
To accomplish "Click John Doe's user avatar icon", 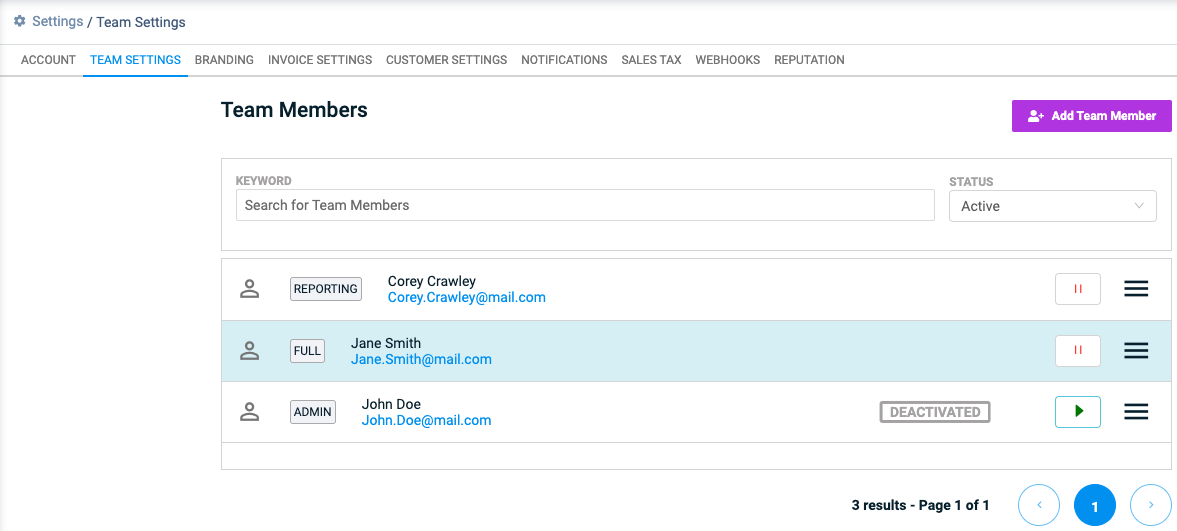I will click(249, 412).
